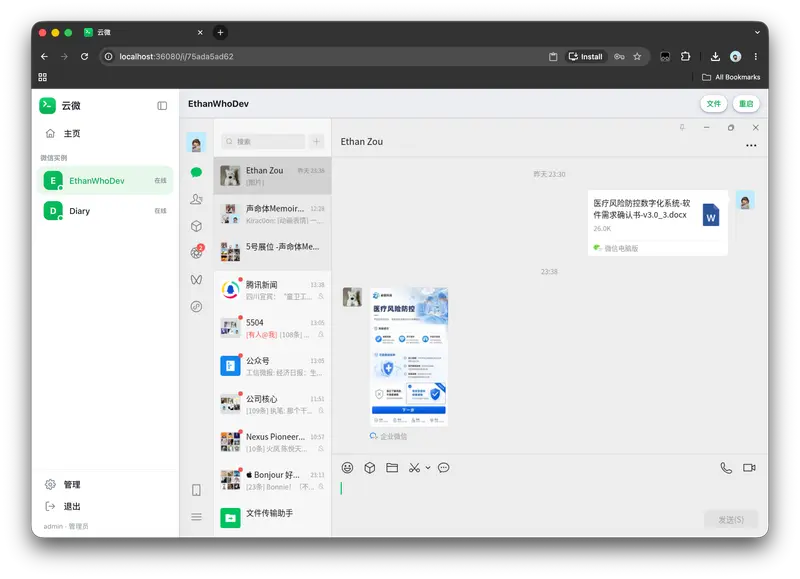Open the emoji picker
This screenshot has width=800, height=579.
(347, 468)
